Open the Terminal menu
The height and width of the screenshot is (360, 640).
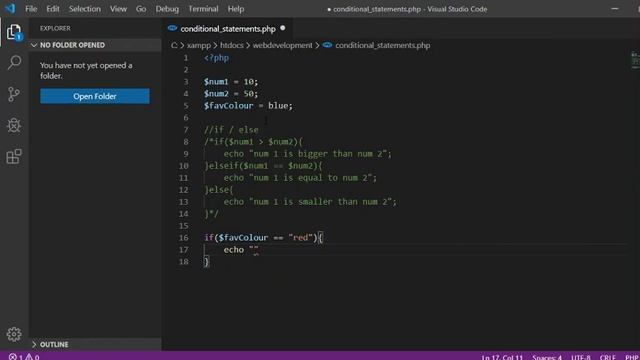203,9
